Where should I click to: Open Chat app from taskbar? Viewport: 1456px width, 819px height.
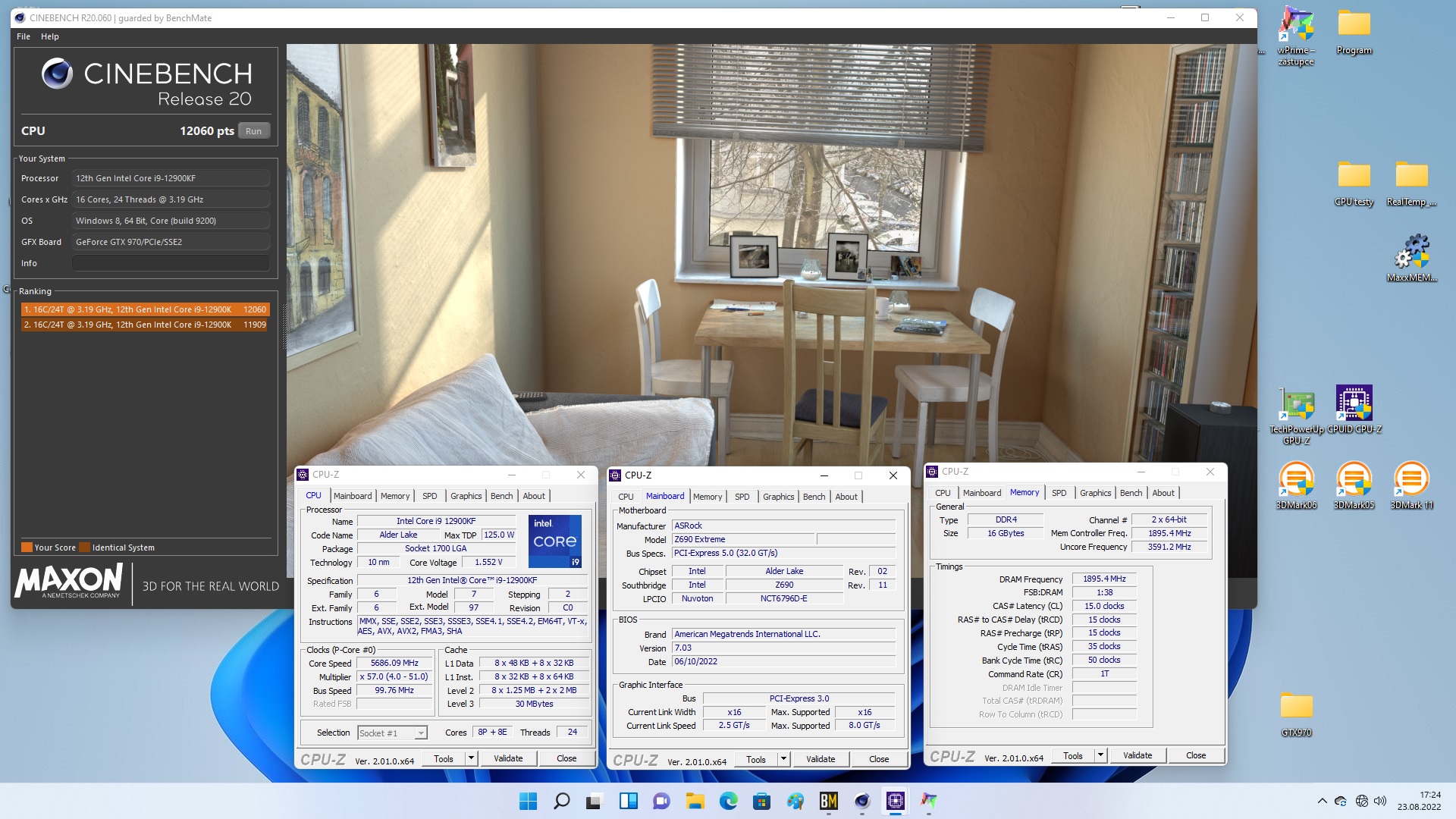coord(661,801)
